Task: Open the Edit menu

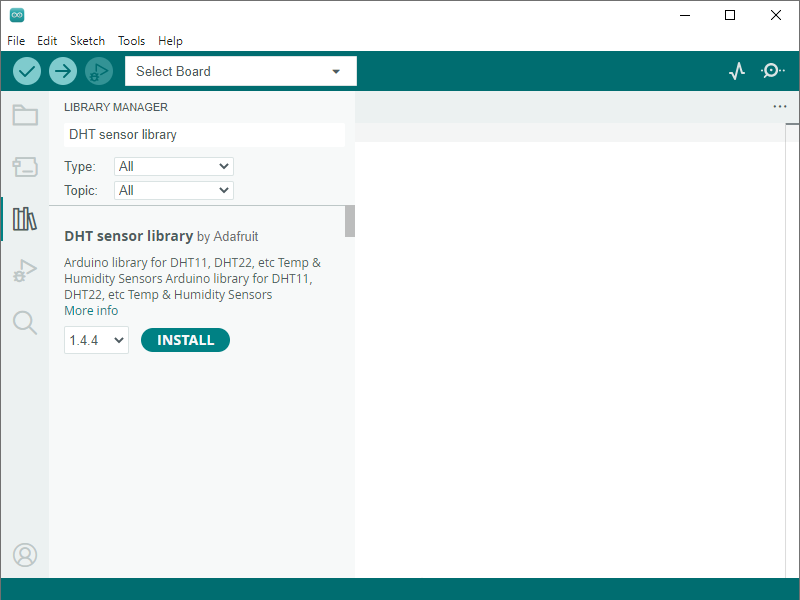Action: (47, 41)
